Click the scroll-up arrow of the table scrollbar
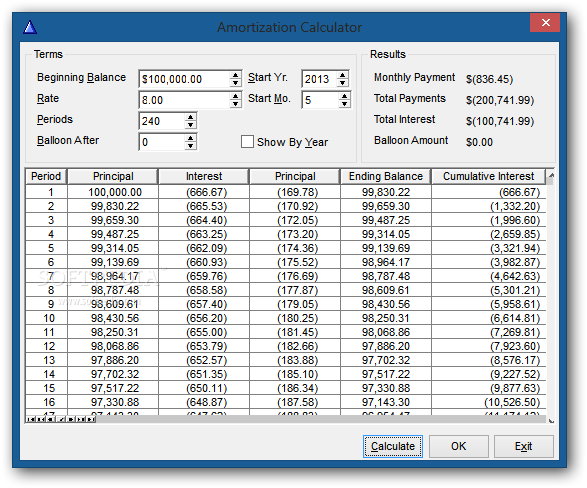 pyautogui.click(x=551, y=175)
